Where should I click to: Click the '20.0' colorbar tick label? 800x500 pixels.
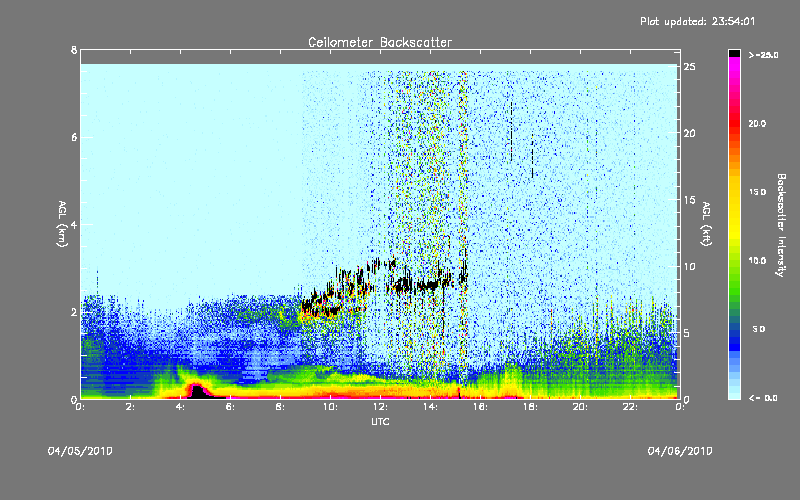pos(757,123)
